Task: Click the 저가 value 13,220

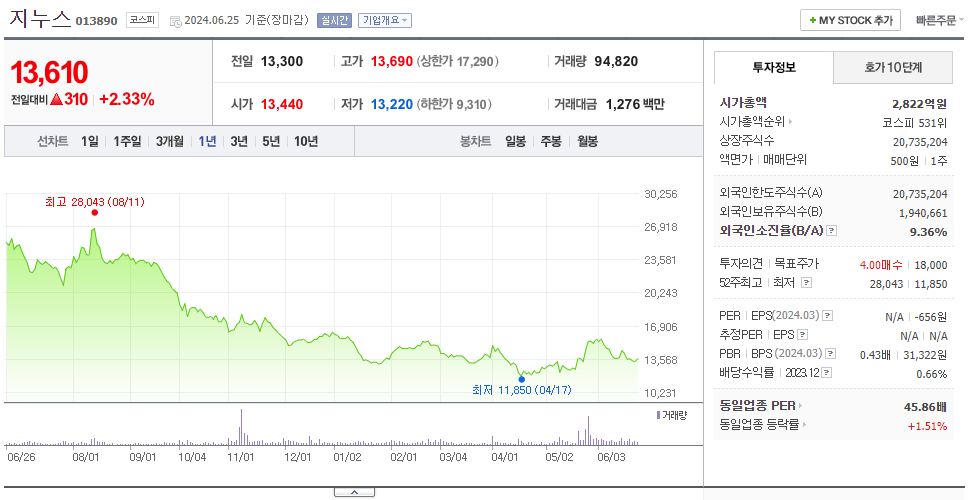Action: [391, 104]
